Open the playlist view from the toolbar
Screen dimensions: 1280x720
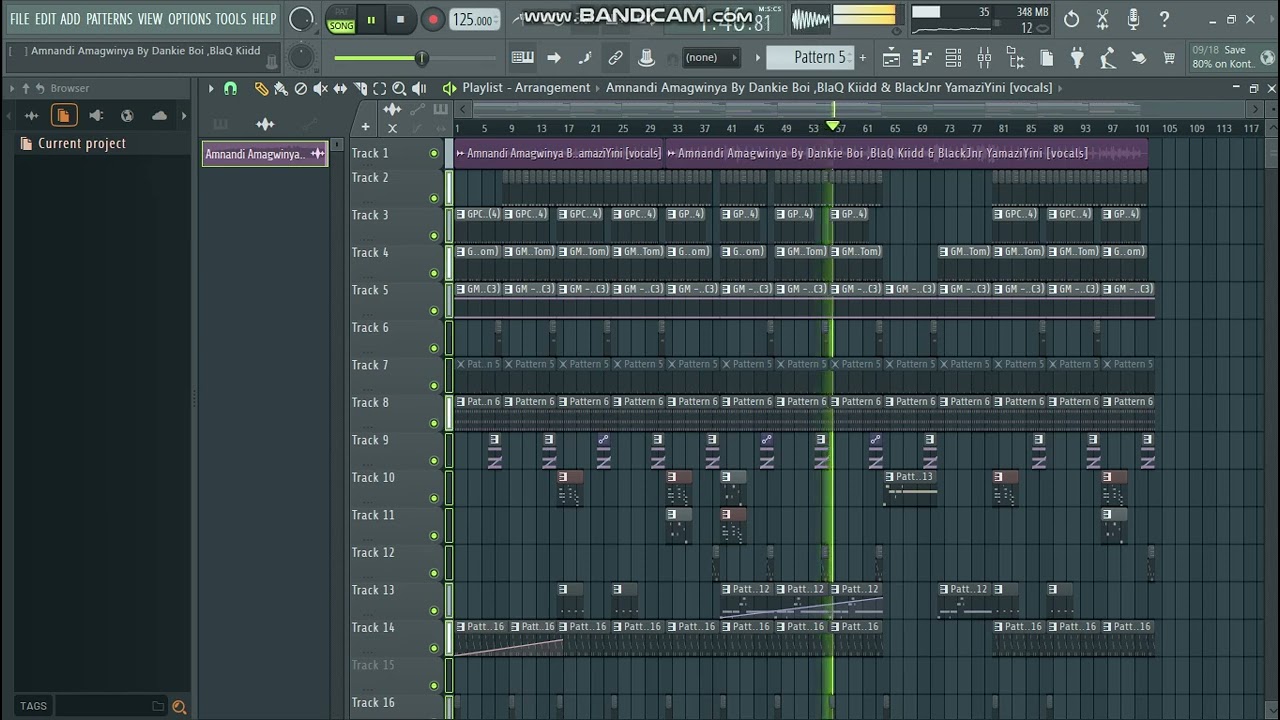pyautogui.click(x=891, y=58)
